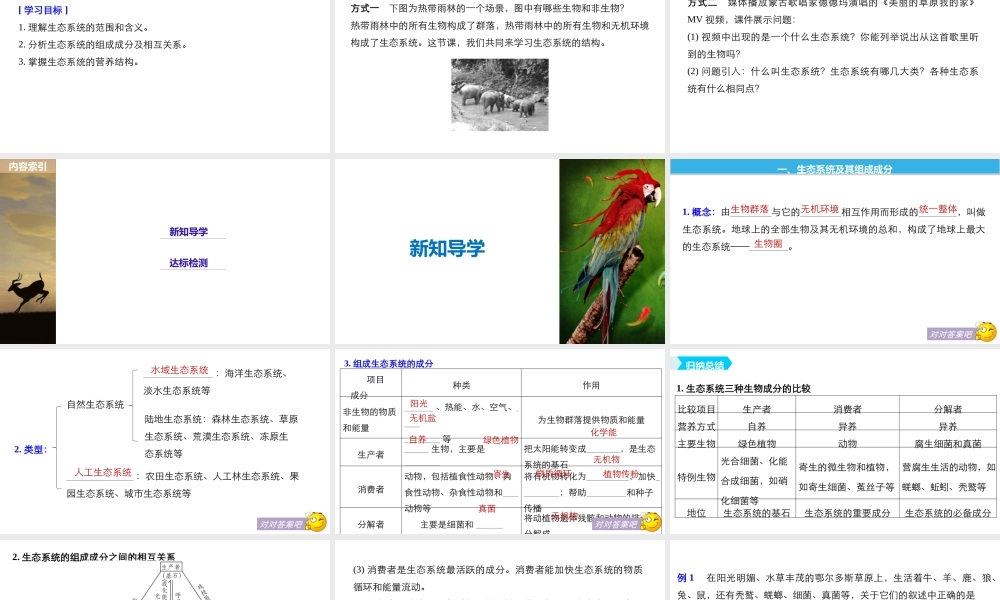Click the 方式一 label on the rainforest slide
Viewport: 1000px width, 600px height.
point(365,8)
